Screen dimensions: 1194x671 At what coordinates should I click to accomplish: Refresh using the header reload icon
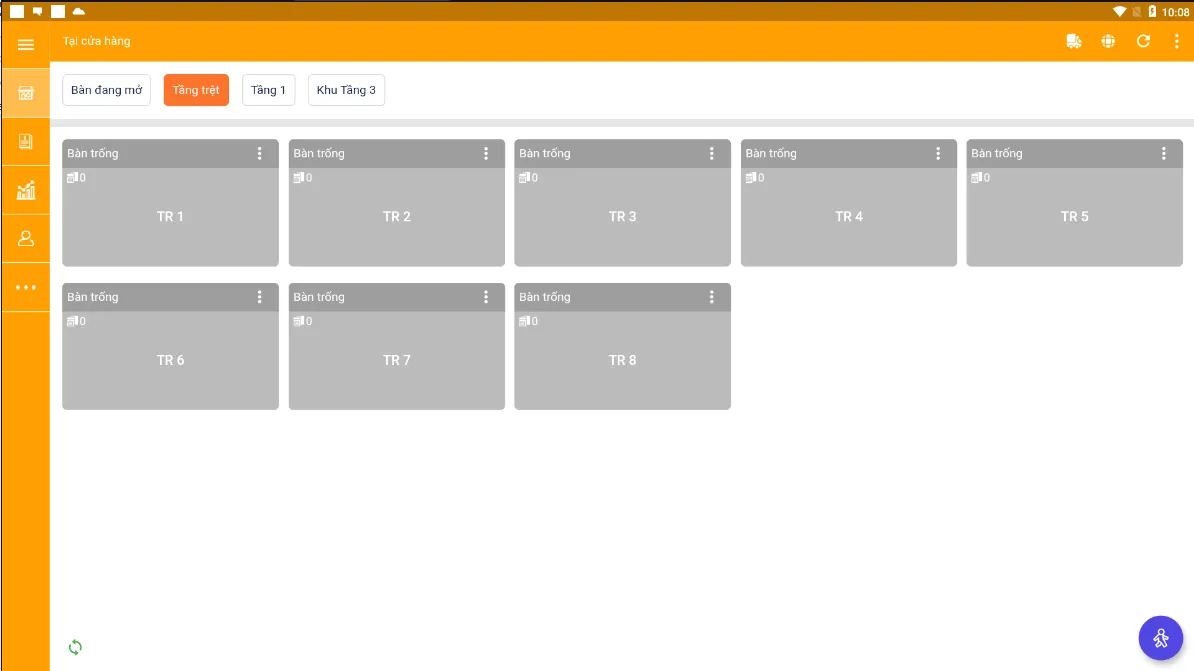coord(1143,41)
